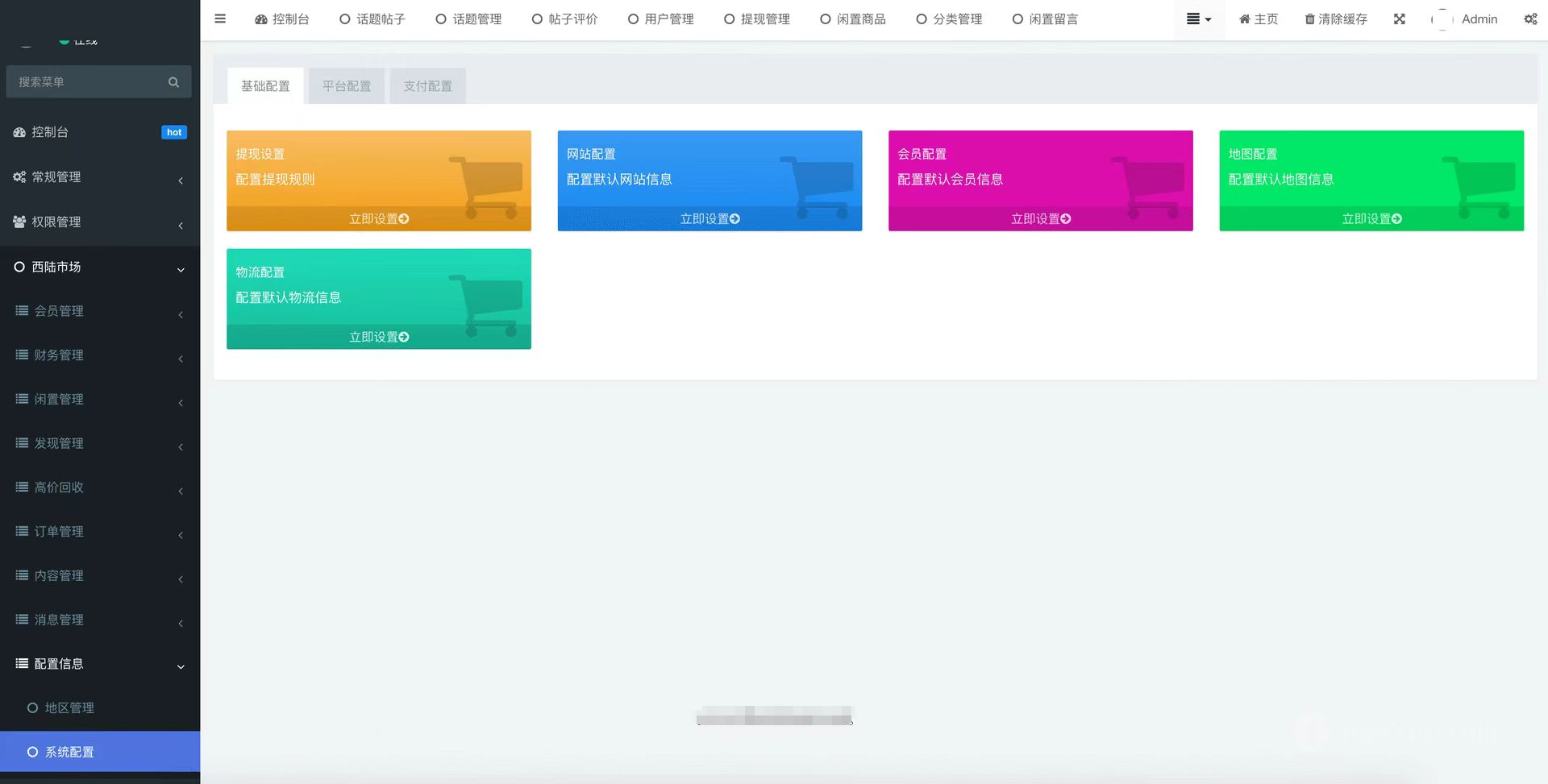Viewport: 1548px width, 784px height.
Task: Click the search icon in 搜索菜单
Action: point(173,81)
